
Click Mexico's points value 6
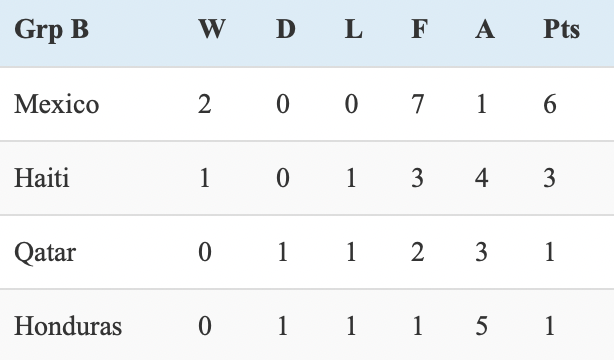550,104
